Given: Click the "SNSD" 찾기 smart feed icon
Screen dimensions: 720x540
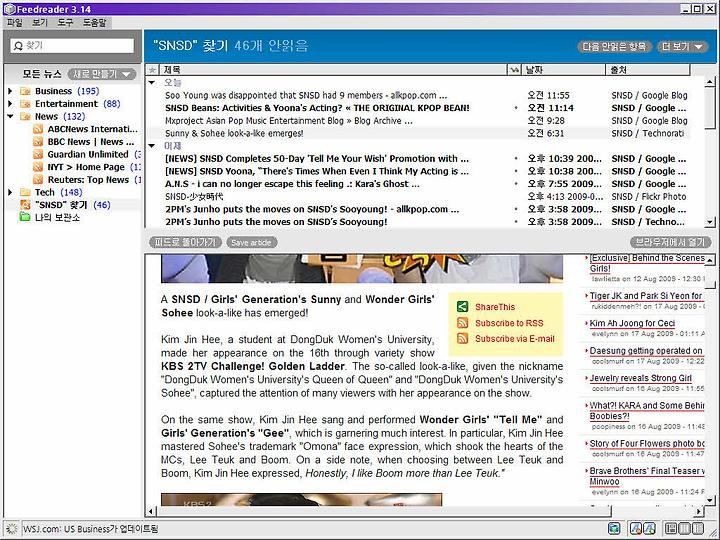Looking at the screenshot, I should click(x=25, y=205).
